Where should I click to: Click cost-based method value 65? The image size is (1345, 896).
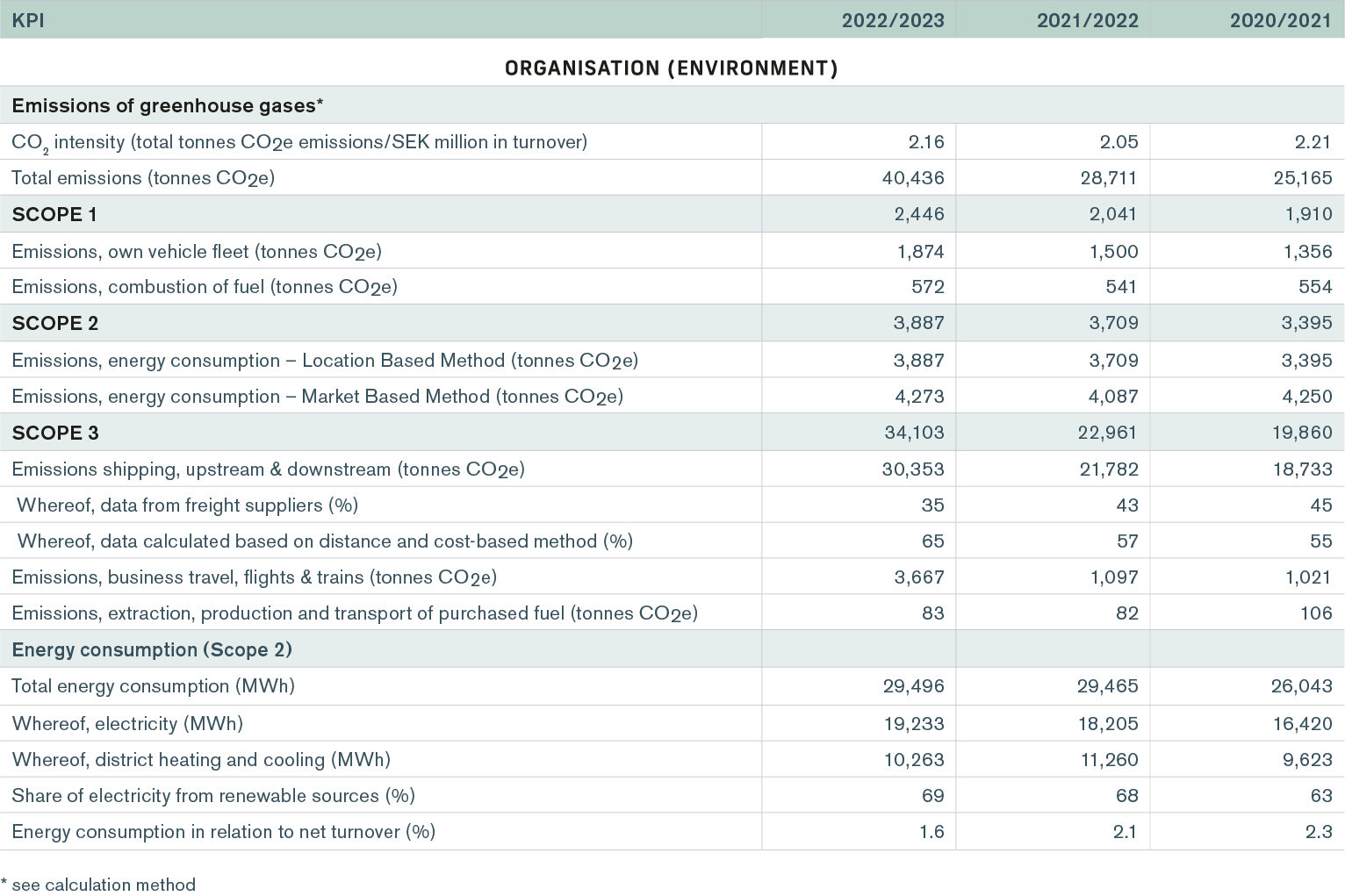point(933,541)
